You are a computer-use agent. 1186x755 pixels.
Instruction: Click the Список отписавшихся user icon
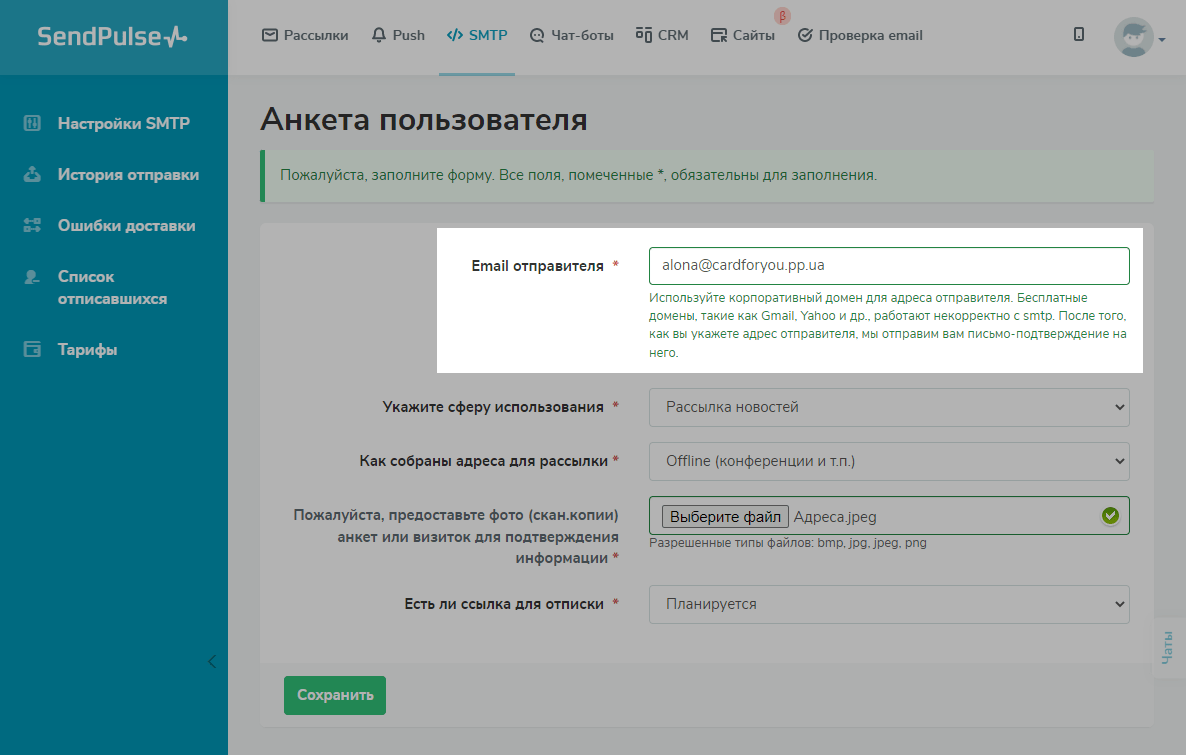(x=32, y=277)
